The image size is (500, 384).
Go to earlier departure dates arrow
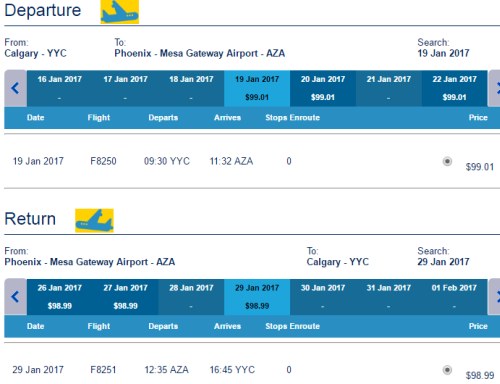(15, 88)
